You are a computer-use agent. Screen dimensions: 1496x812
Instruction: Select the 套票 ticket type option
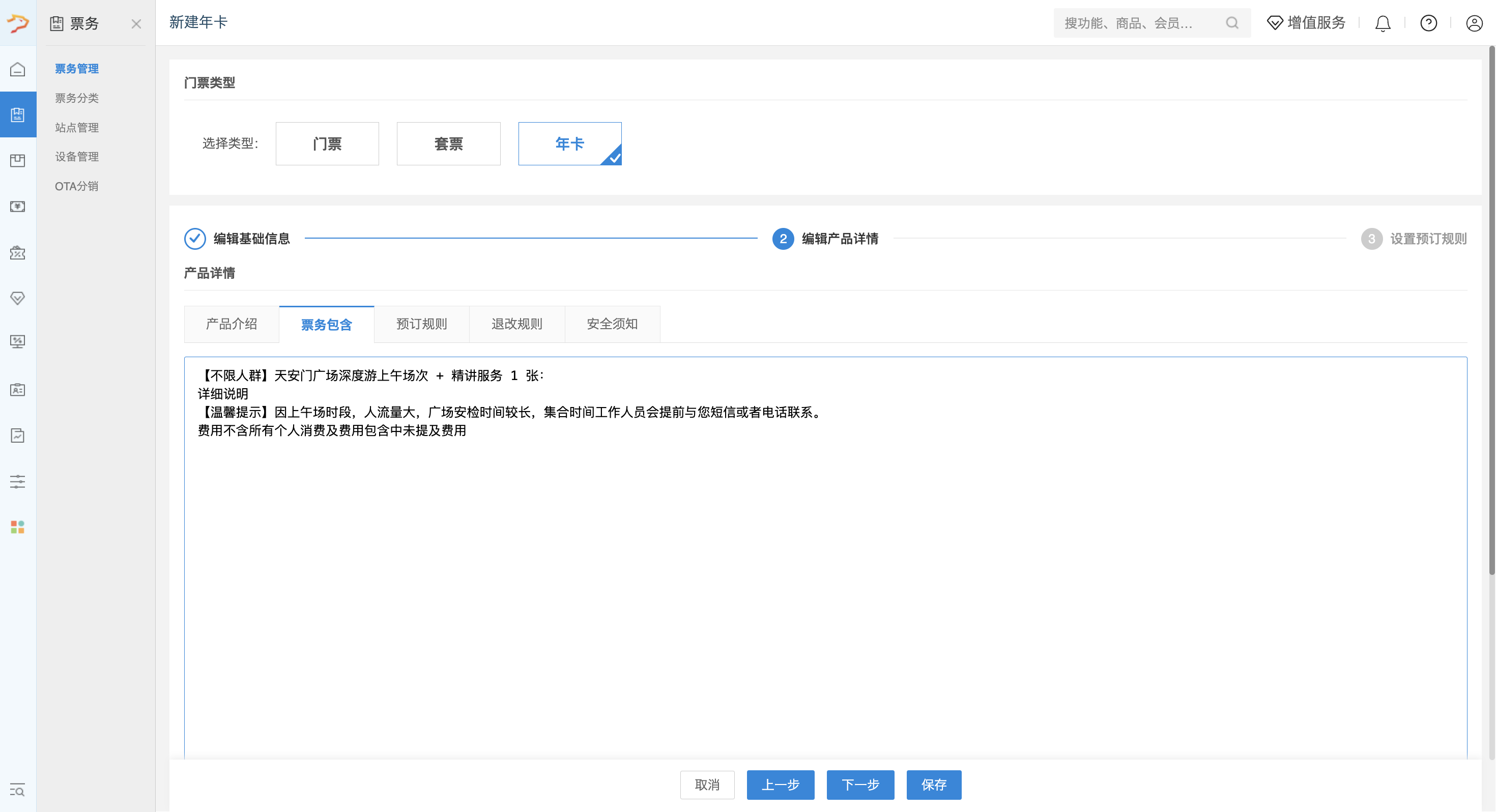[448, 143]
